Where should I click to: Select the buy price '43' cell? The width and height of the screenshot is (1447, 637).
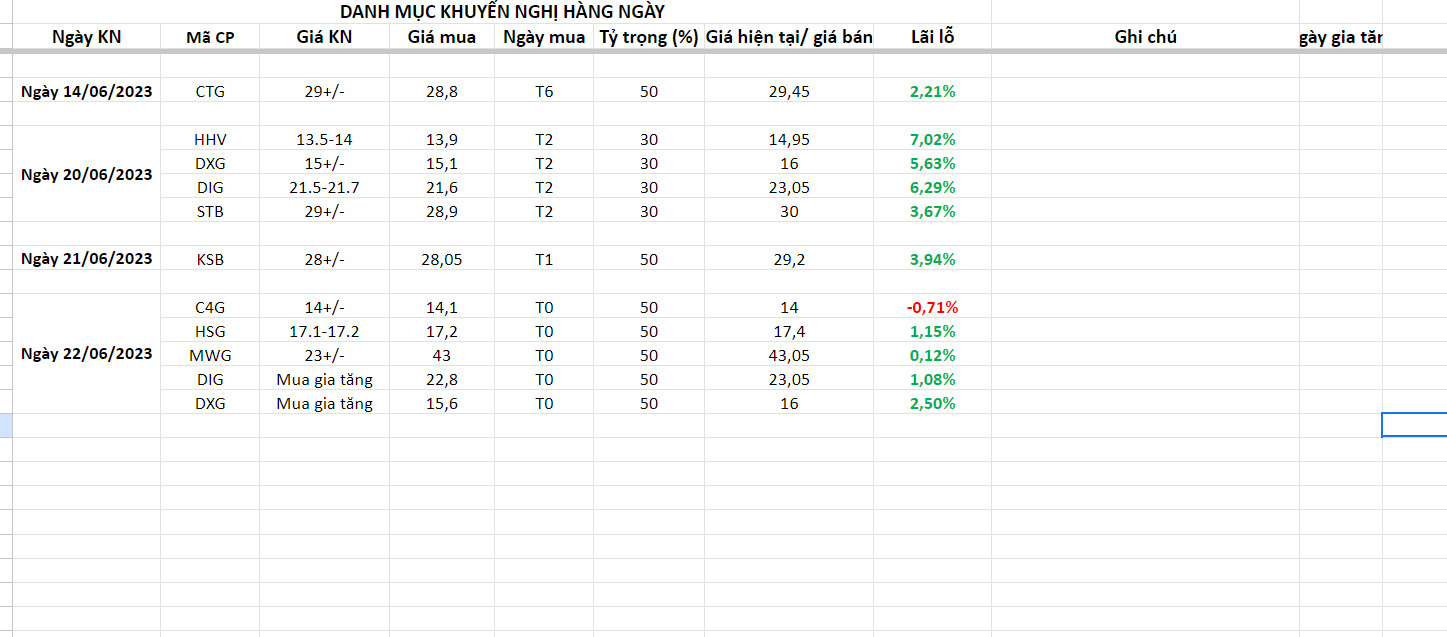point(442,355)
